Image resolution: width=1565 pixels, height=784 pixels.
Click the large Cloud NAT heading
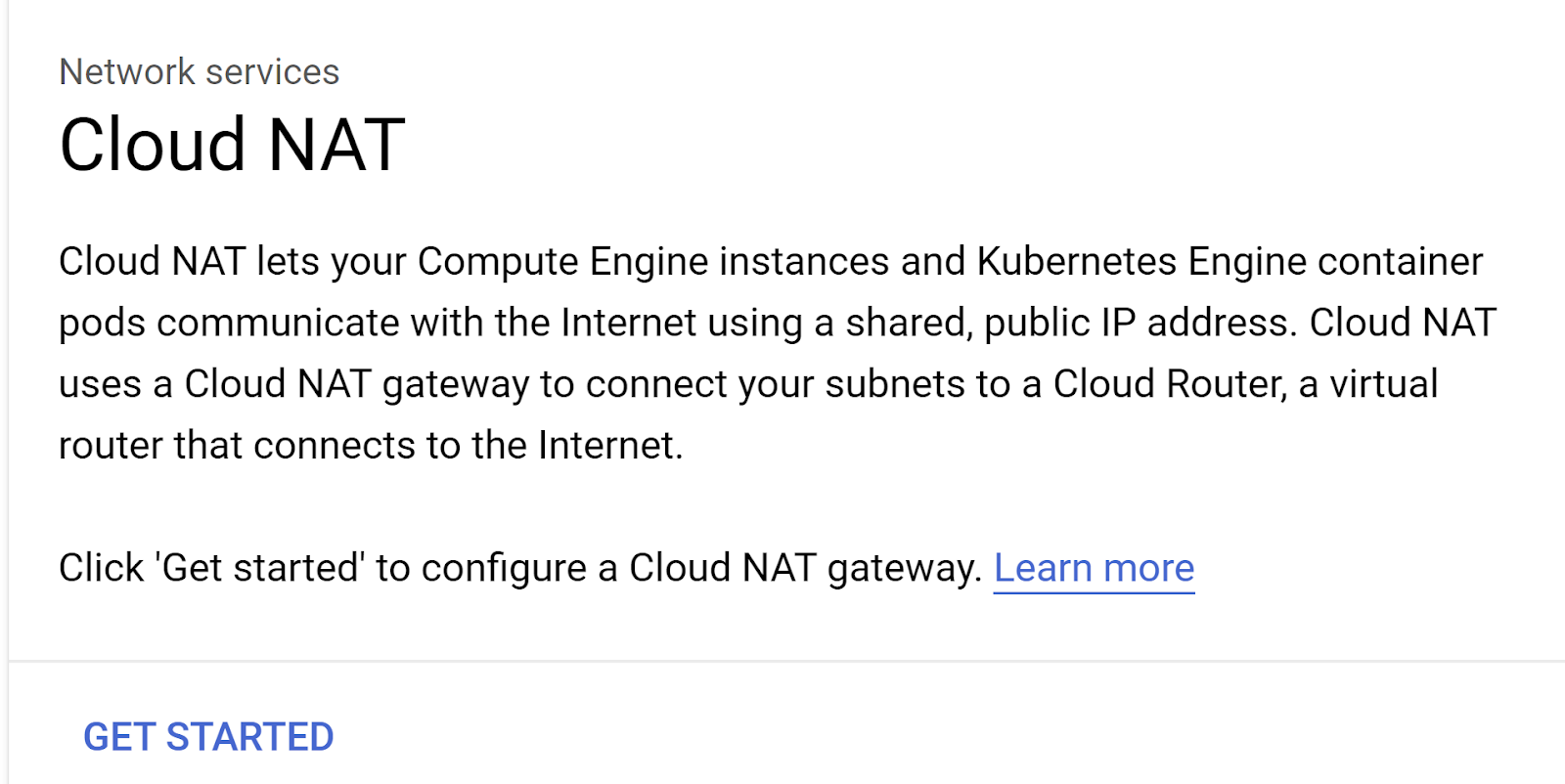[232, 146]
